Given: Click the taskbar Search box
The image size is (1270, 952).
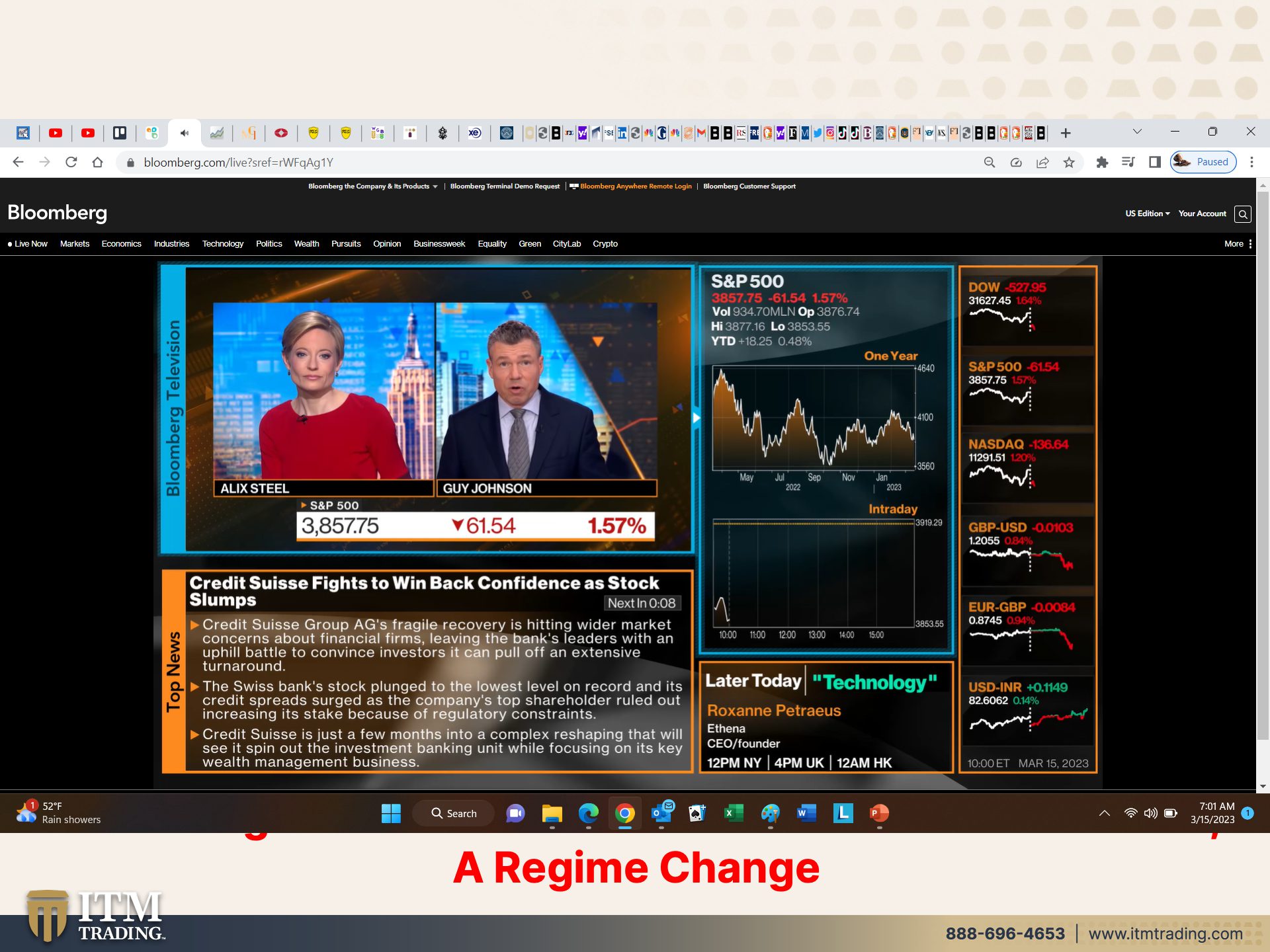Looking at the screenshot, I should point(454,813).
